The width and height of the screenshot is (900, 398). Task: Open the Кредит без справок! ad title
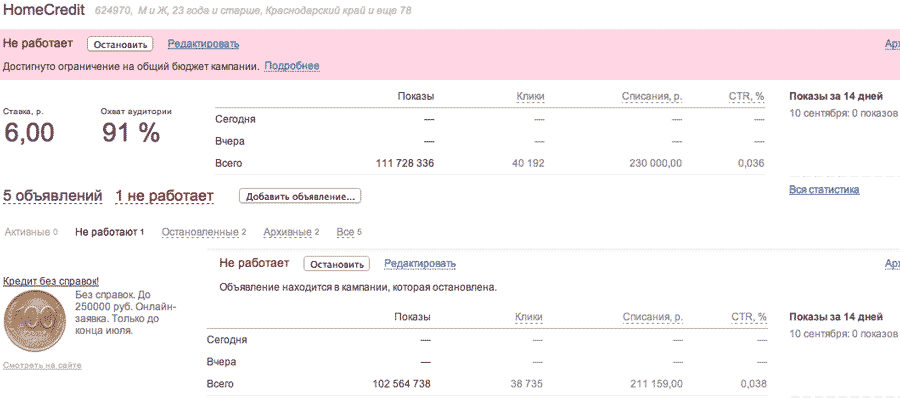coord(51,281)
